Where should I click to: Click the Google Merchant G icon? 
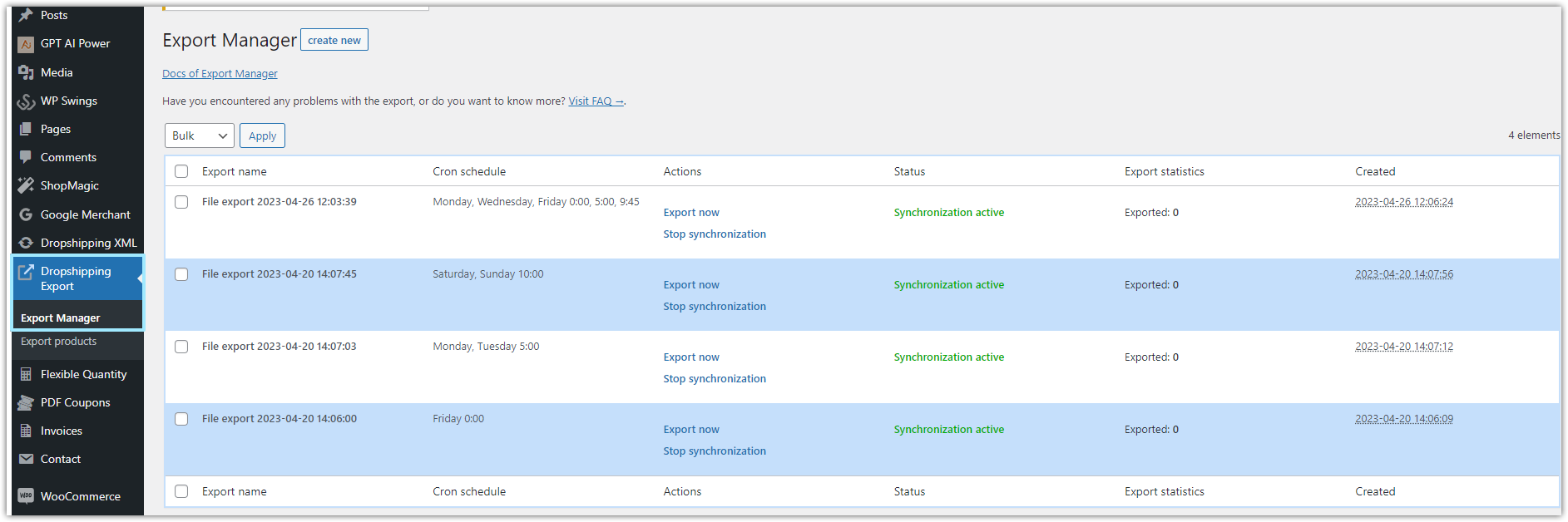point(26,214)
